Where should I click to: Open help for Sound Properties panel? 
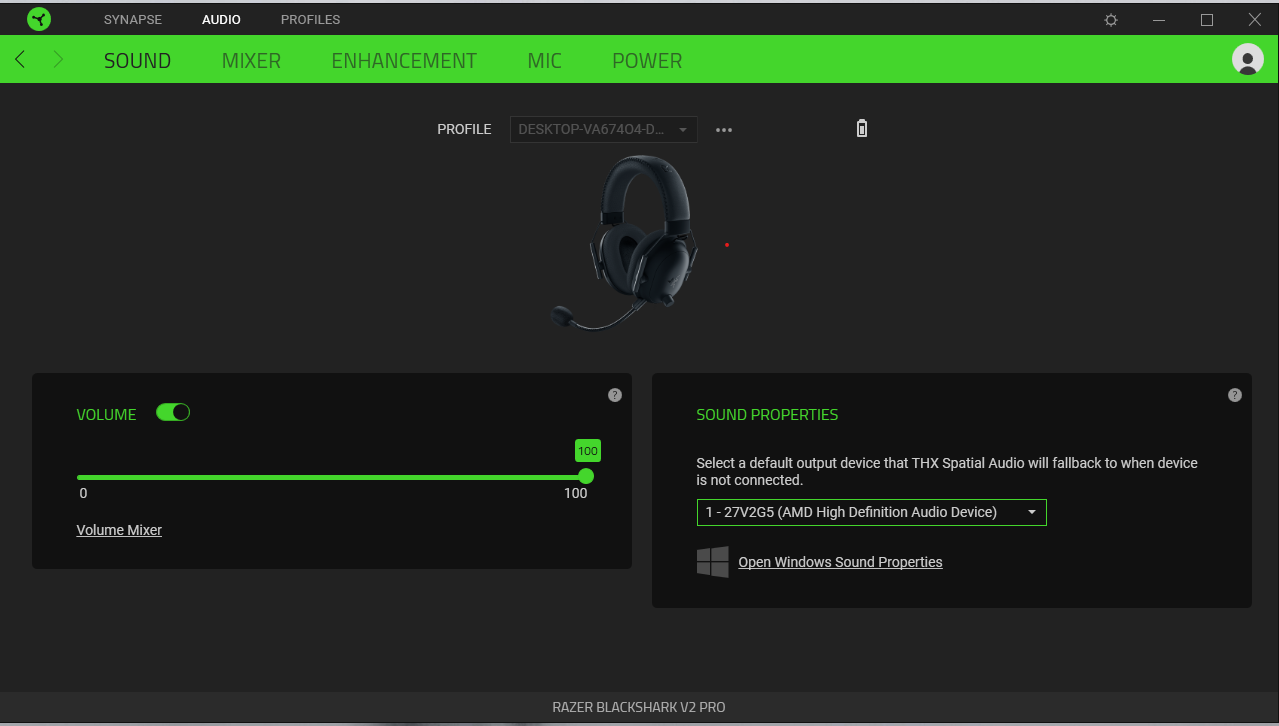click(1235, 395)
